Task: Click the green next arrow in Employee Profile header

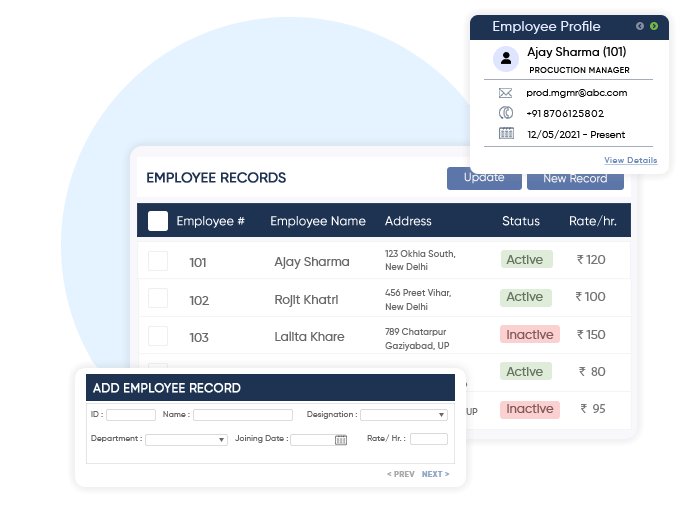Action: (654, 26)
